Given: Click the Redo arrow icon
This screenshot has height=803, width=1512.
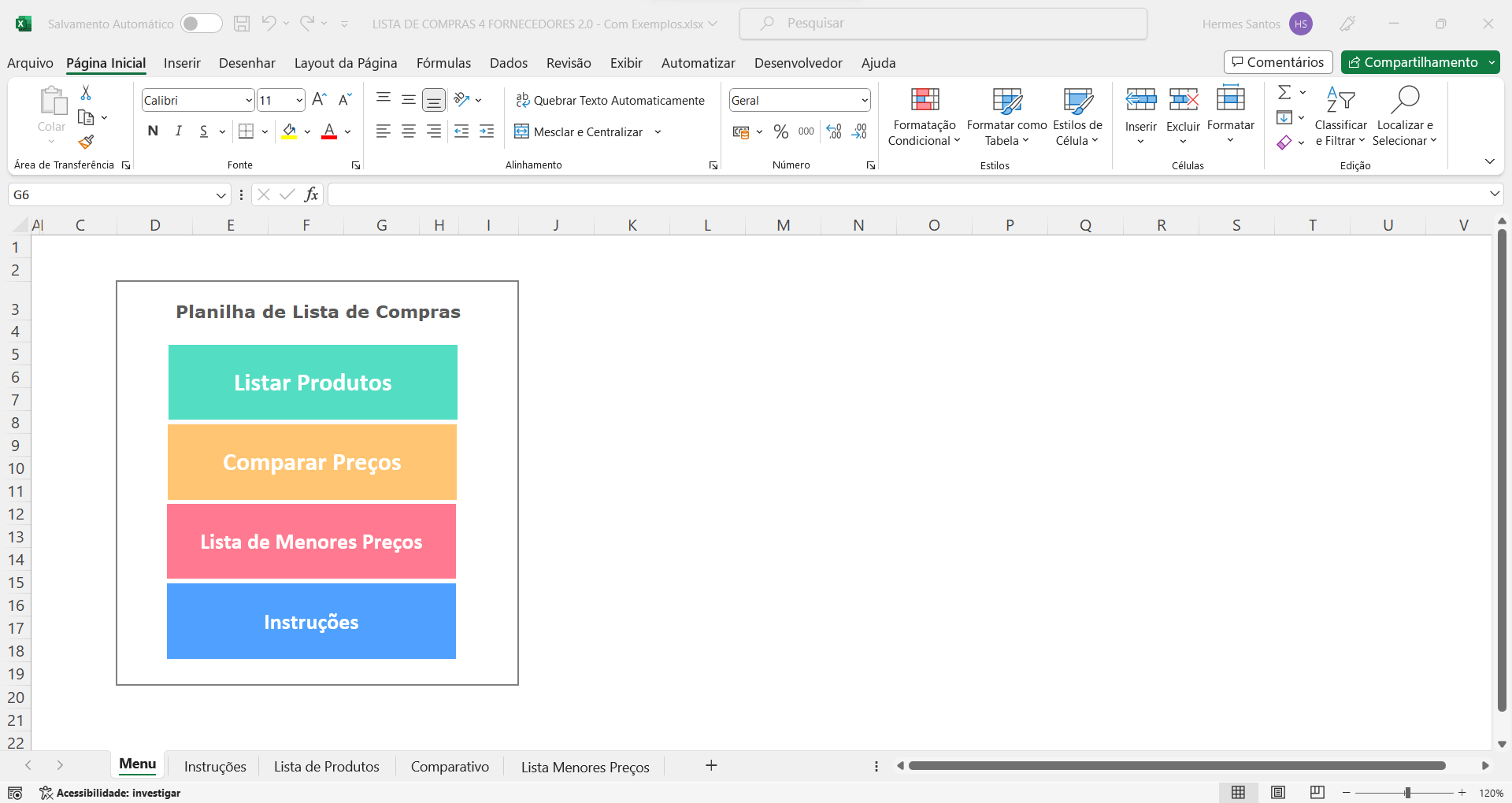Looking at the screenshot, I should tap(307, 24).
